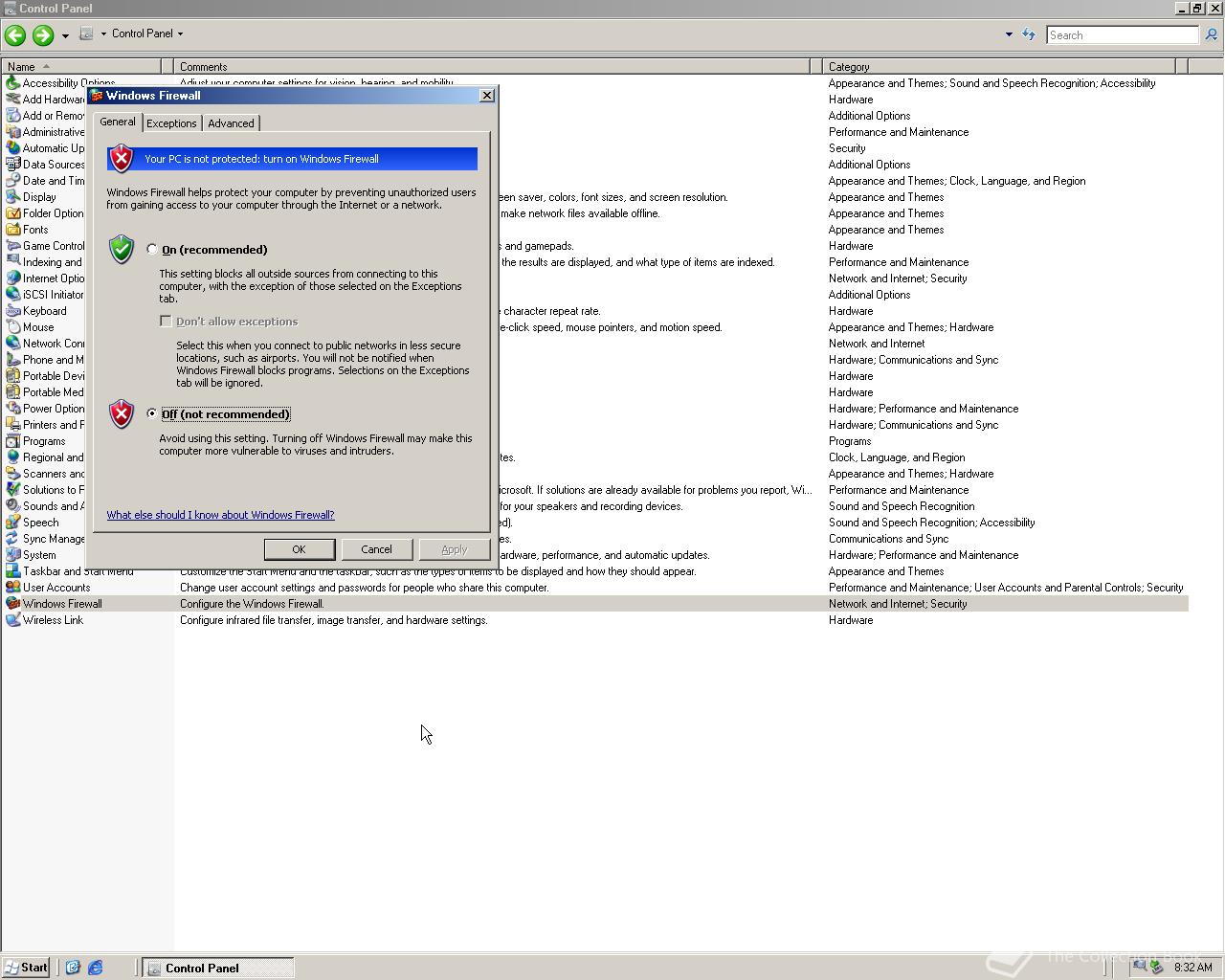Expand the Control Panel address breadcrumb arrow
Screen dimensions: 1225x980
[180, 33]
